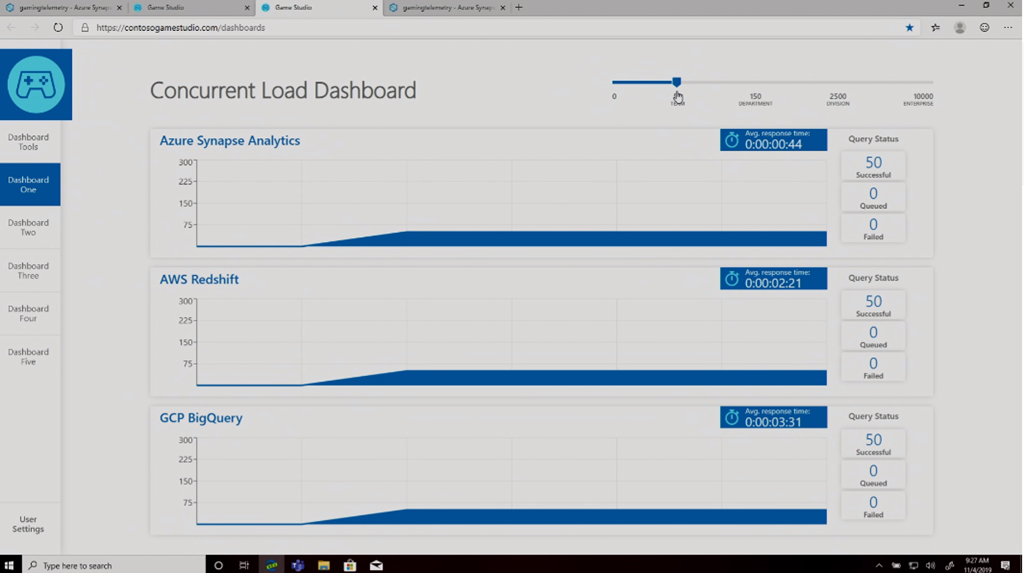Select Dashboard One in sidebar

pos(30,184)
